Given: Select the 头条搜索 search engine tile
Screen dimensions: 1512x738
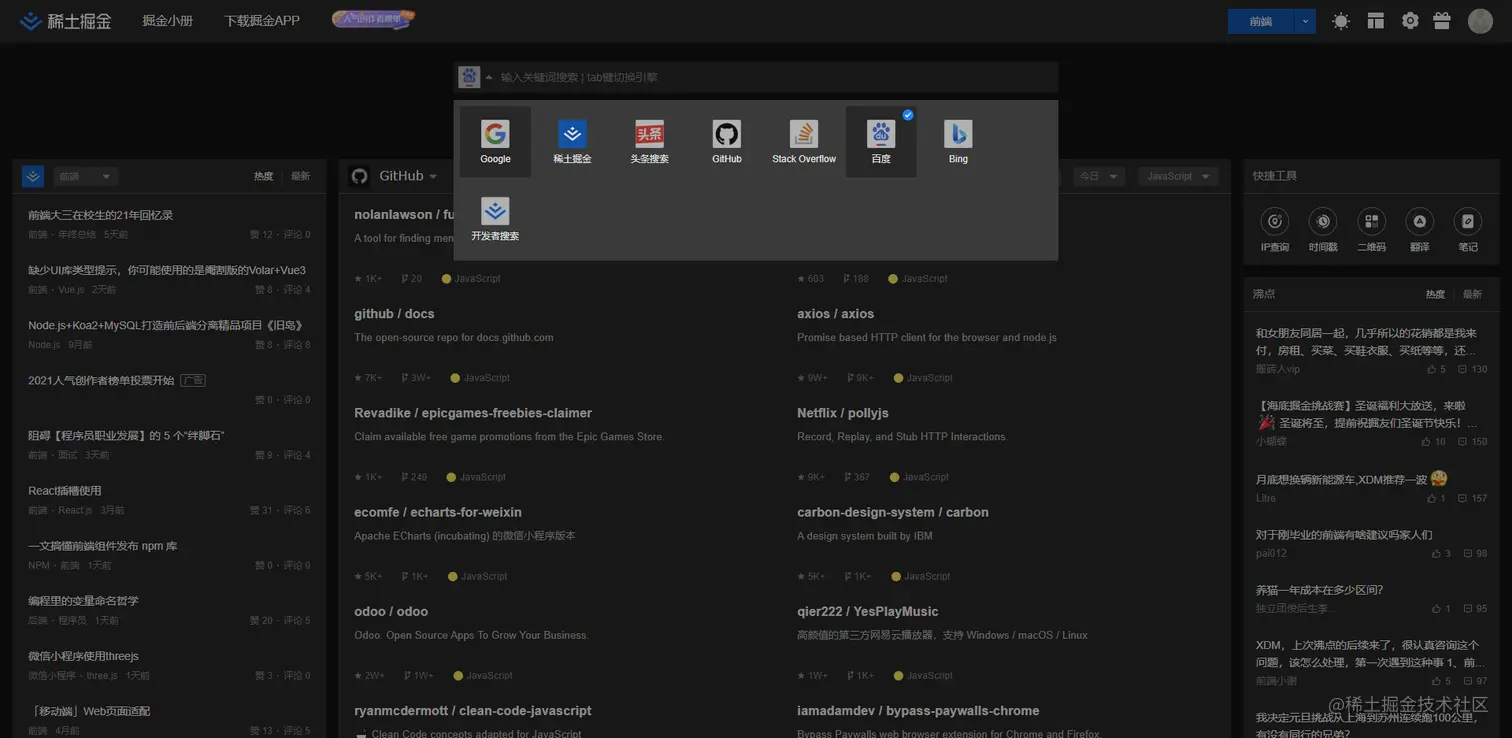Looking at the screenshot, I should click(x=649, y=142).
